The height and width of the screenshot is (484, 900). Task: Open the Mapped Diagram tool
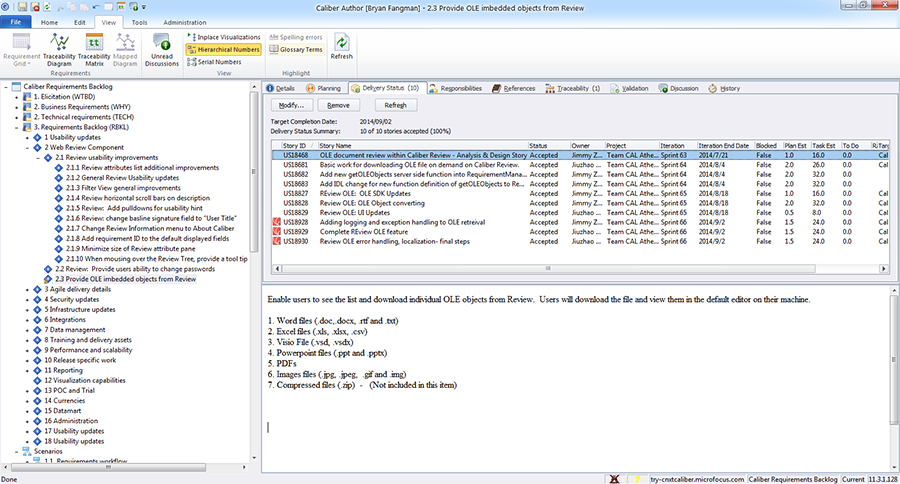(x=125, y=50)
